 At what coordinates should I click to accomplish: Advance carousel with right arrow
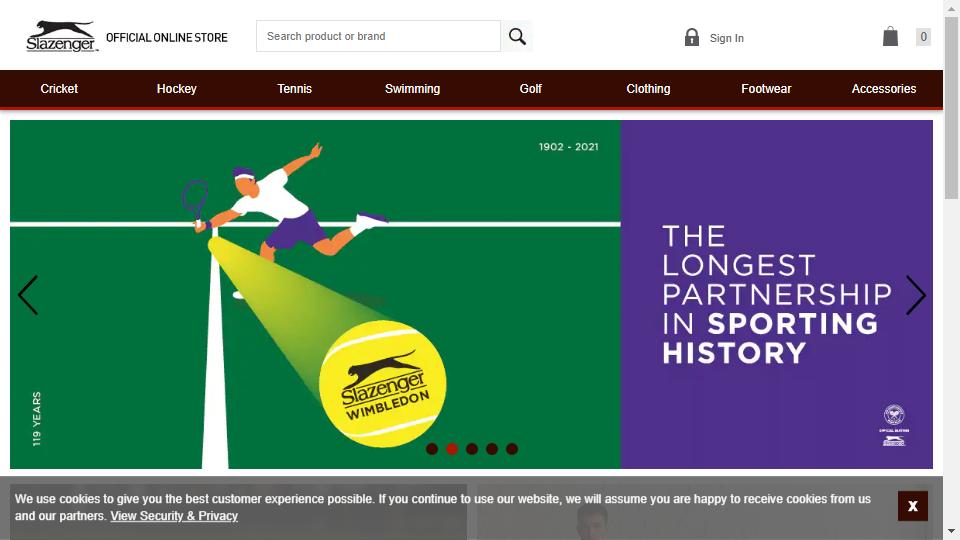coord(915,295)
